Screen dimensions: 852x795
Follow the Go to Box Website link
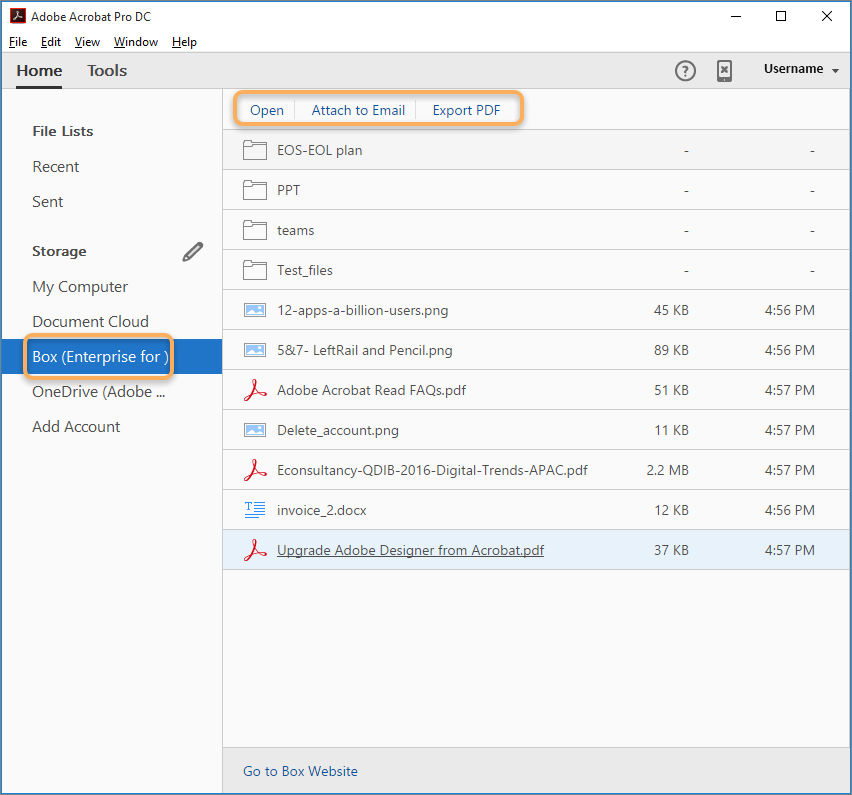298,771
